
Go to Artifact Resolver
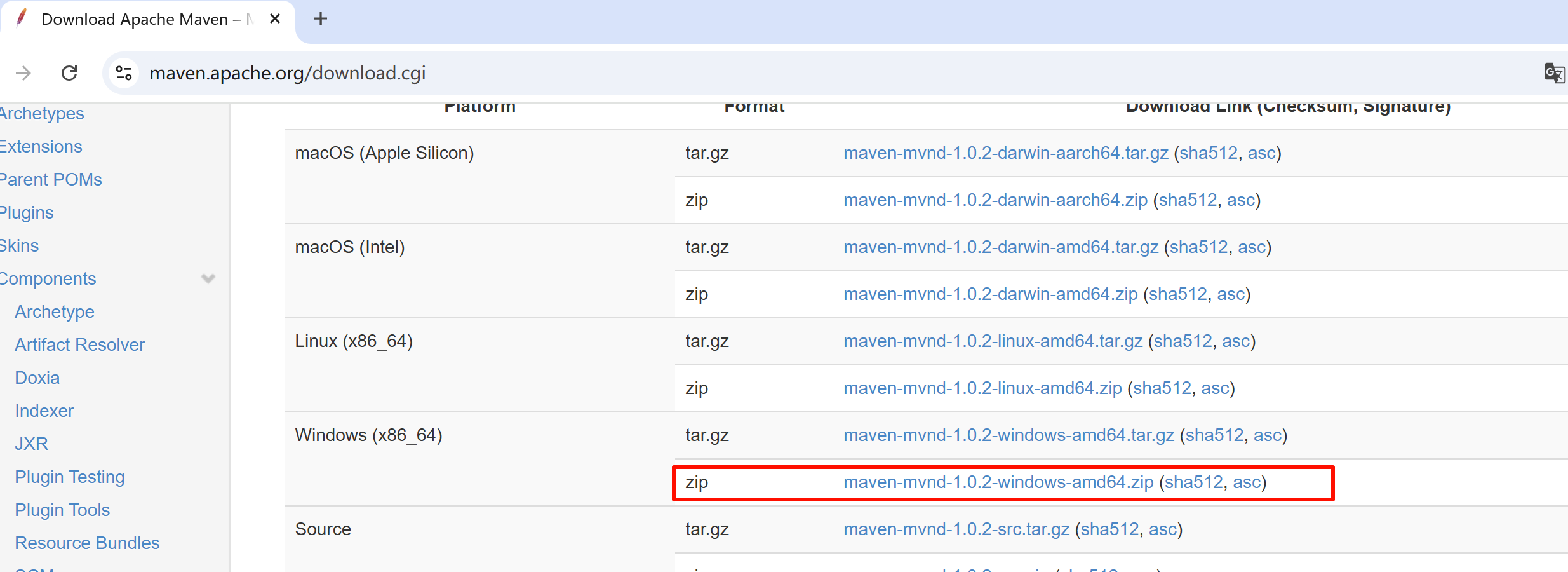click(80, 344)
